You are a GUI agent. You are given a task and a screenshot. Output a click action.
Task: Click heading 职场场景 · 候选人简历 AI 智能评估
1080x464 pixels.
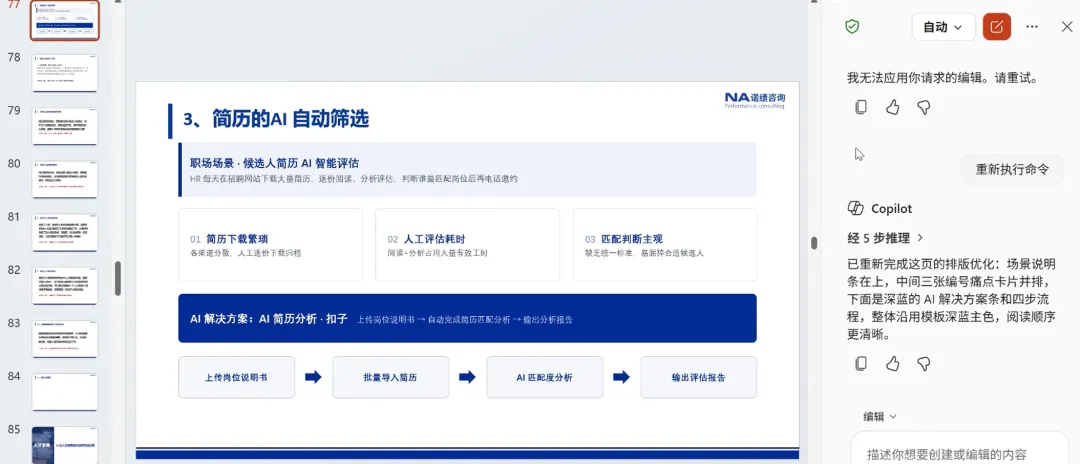click(274, 164)
